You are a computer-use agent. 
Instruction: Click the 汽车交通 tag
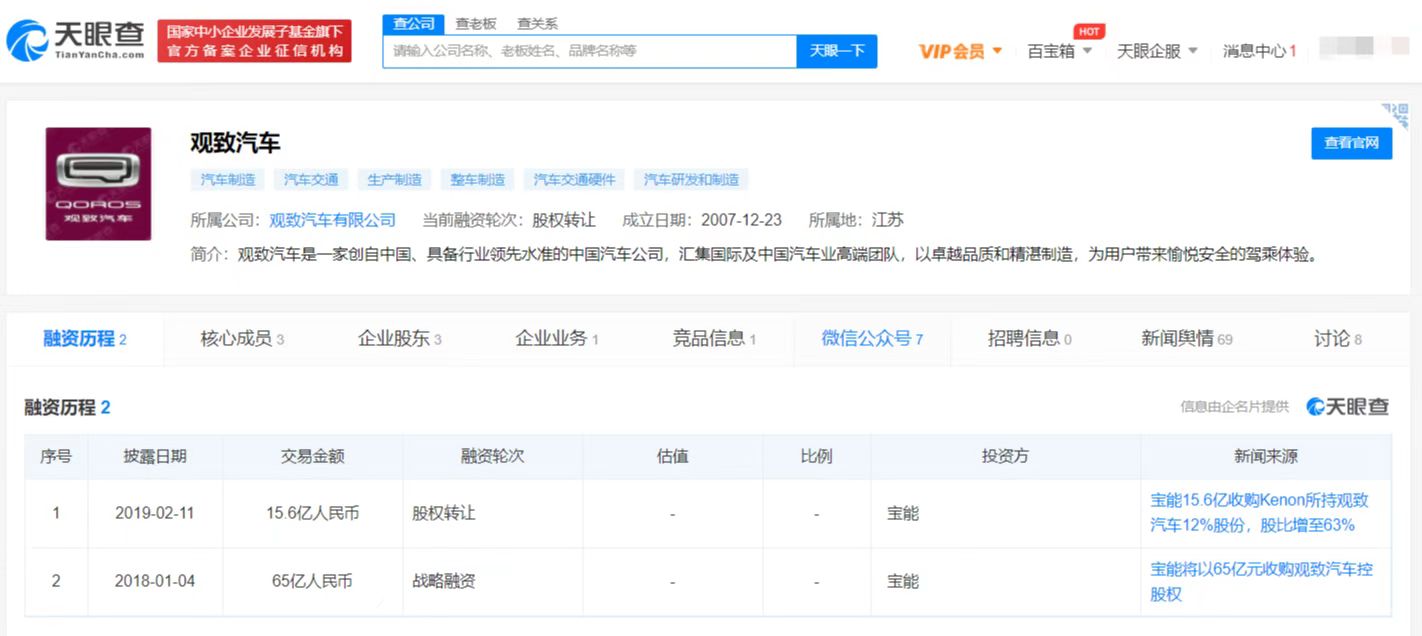point(311,180)
